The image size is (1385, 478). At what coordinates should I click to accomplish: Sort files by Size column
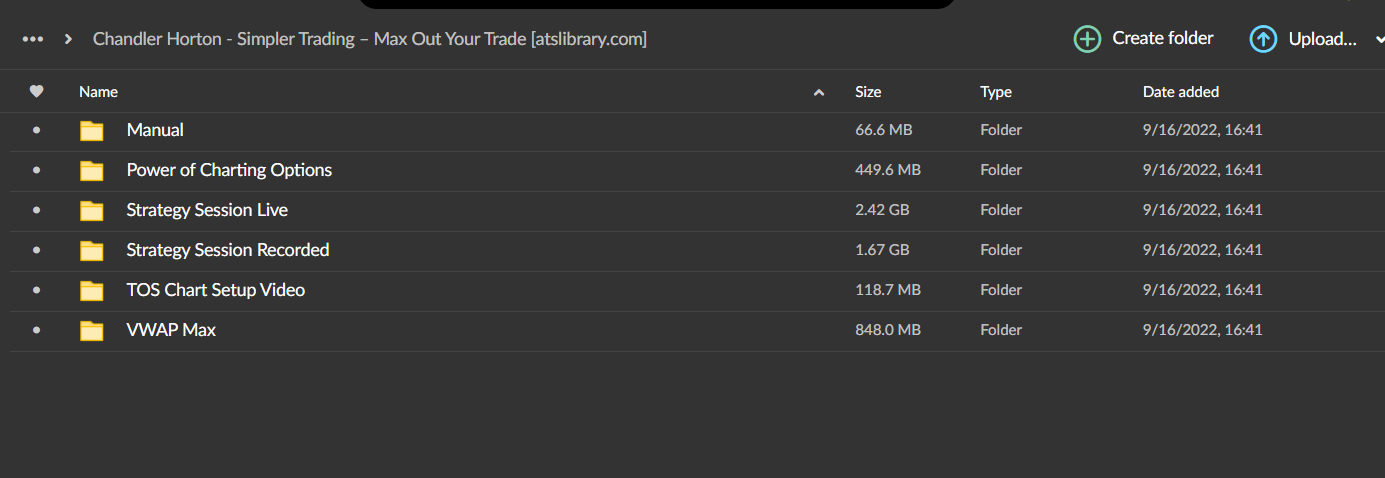[868, 92]
